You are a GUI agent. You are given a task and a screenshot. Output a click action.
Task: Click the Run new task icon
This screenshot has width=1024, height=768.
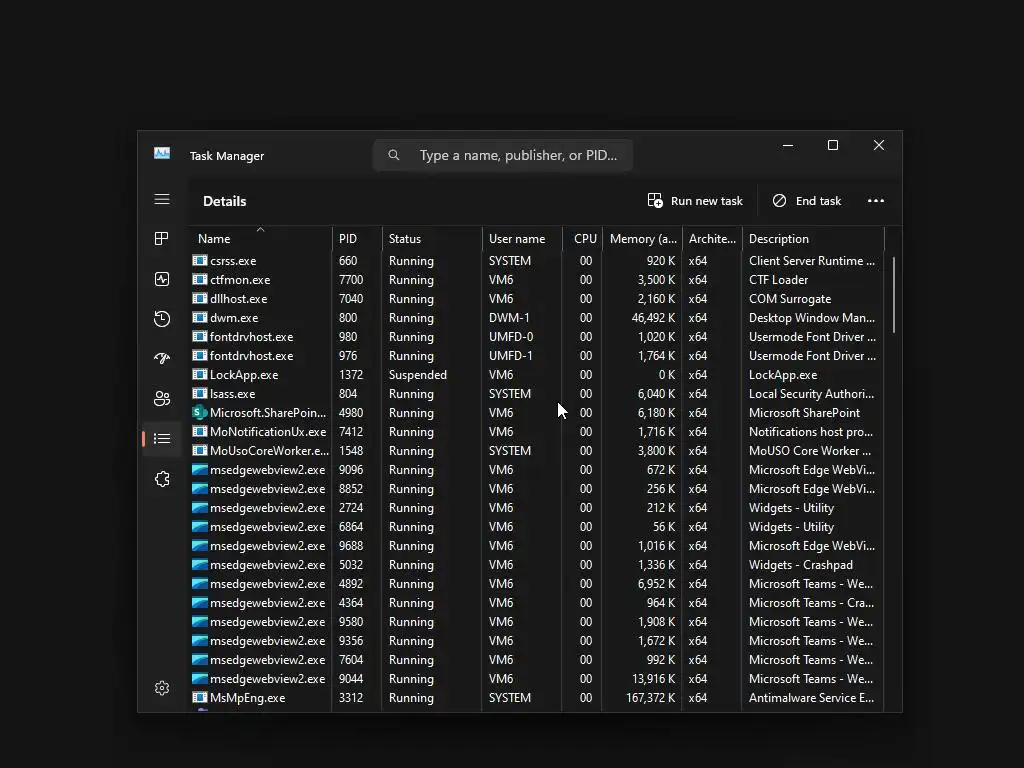[654, 200]
